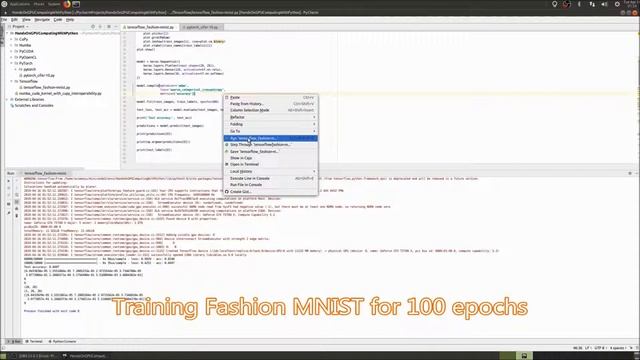Open the PyCharm taskbar window button
The width and height of the screenshot is (640, 360).
(x=85, y=356)
